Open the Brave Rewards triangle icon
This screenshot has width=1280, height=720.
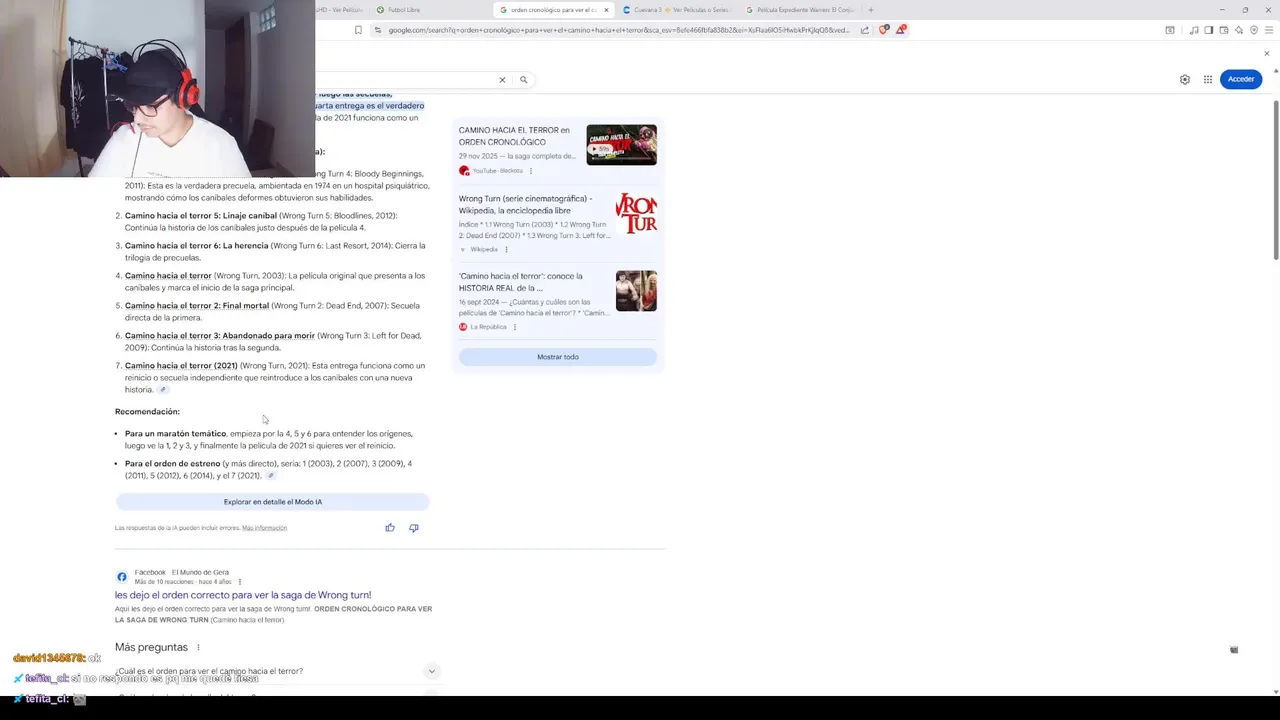pyautogui.click(x=900, y=30)
